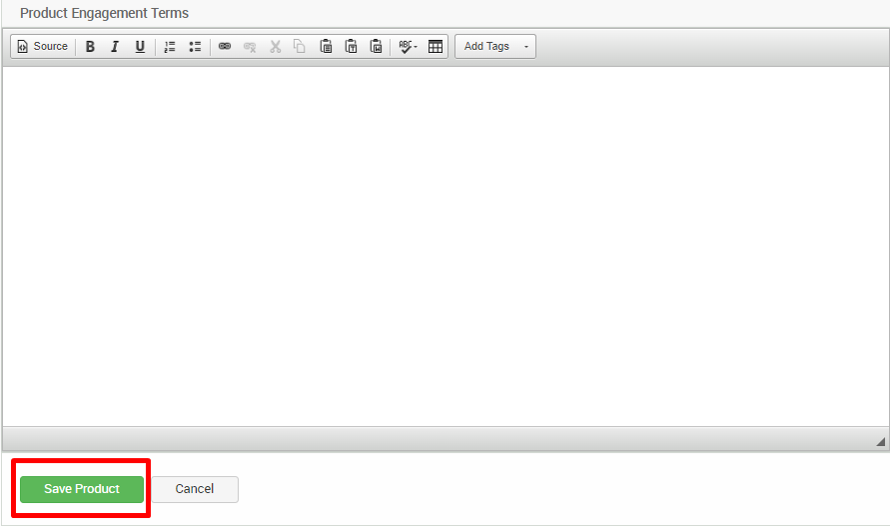Open the spell check ABC dropdown
This screenshot has width=890, height=528.
point(408,47)
